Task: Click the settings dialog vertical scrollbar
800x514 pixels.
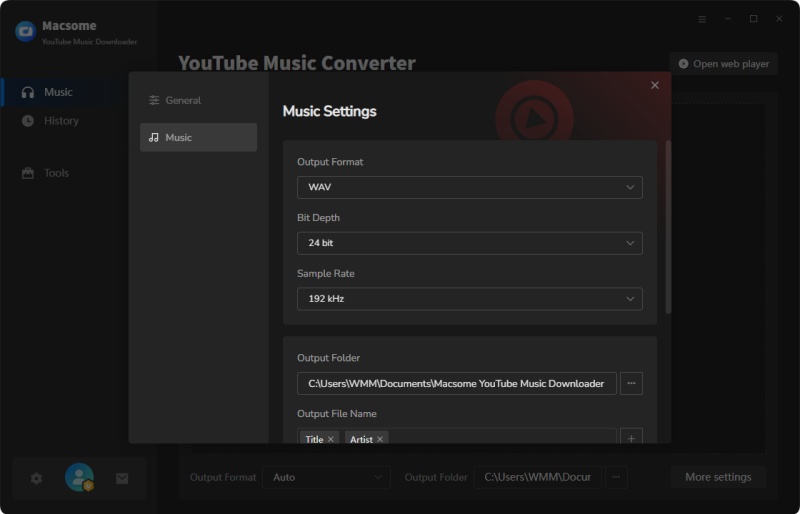Action: coord(668,227)
